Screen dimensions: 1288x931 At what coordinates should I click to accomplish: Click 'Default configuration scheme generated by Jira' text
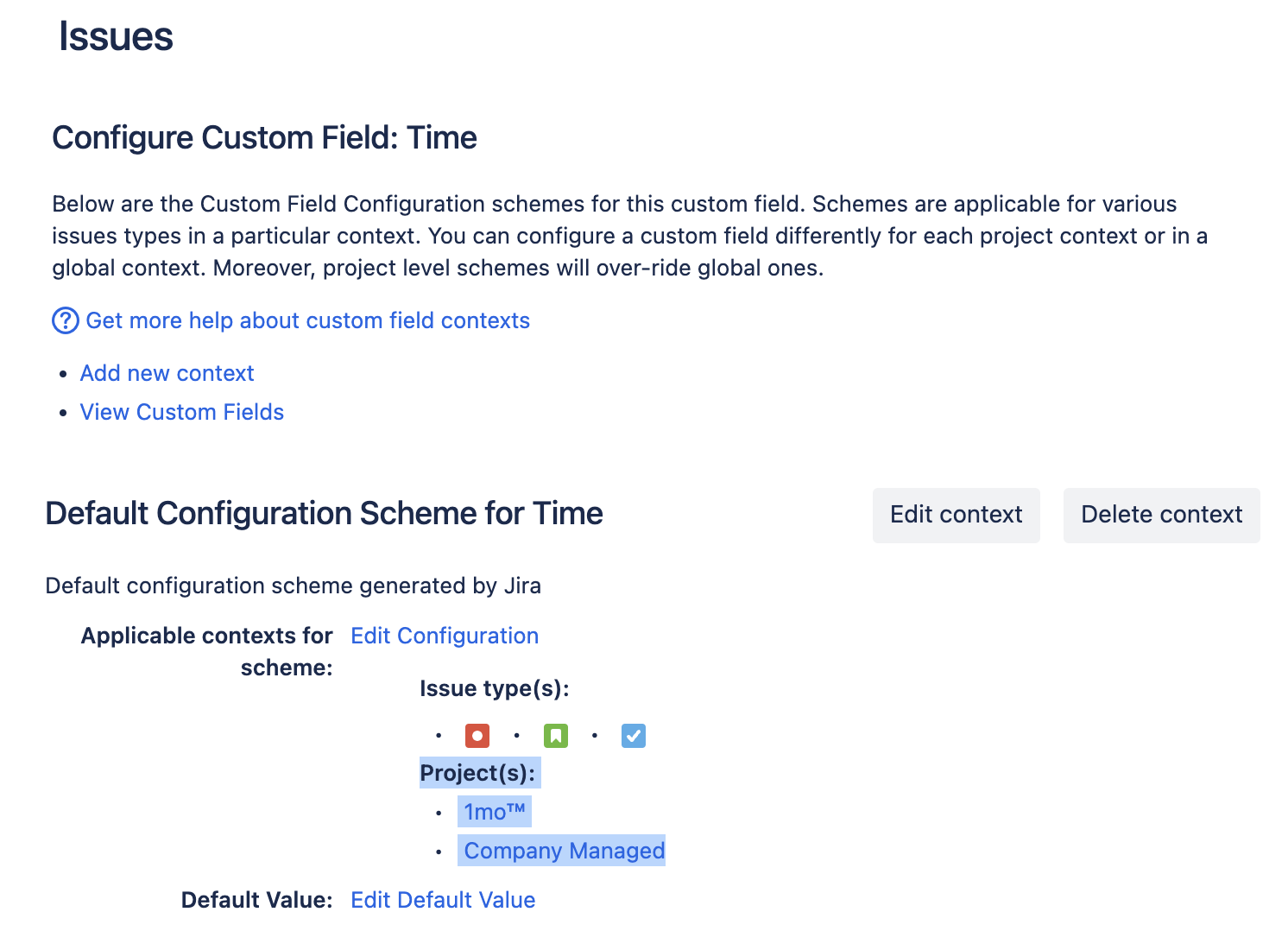[293, 586]
